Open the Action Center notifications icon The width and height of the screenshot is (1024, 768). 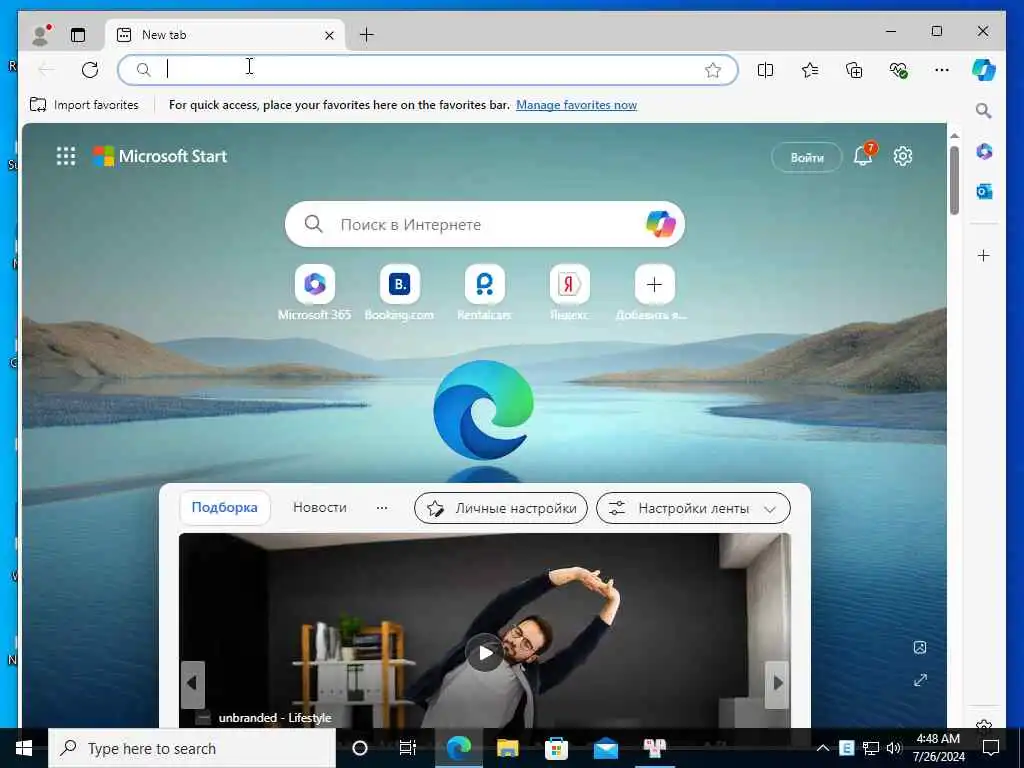pos(991,748)
